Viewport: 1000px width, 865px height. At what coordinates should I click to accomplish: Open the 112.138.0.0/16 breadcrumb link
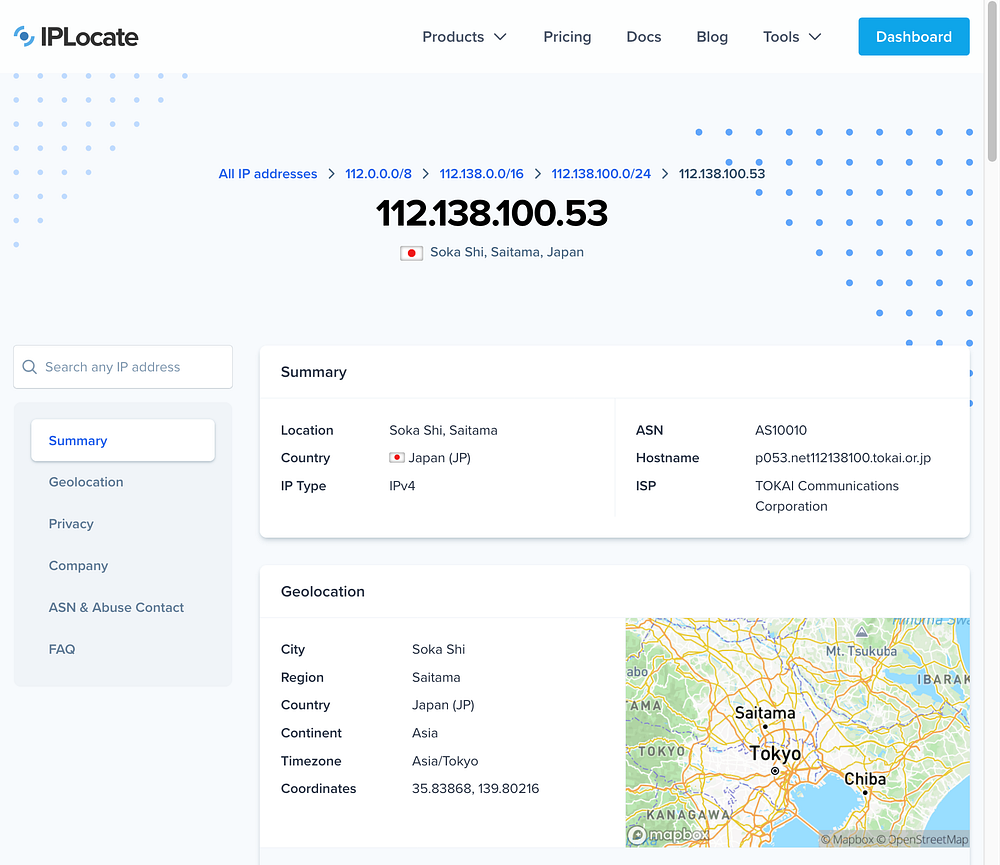click(x=482, y=174)
